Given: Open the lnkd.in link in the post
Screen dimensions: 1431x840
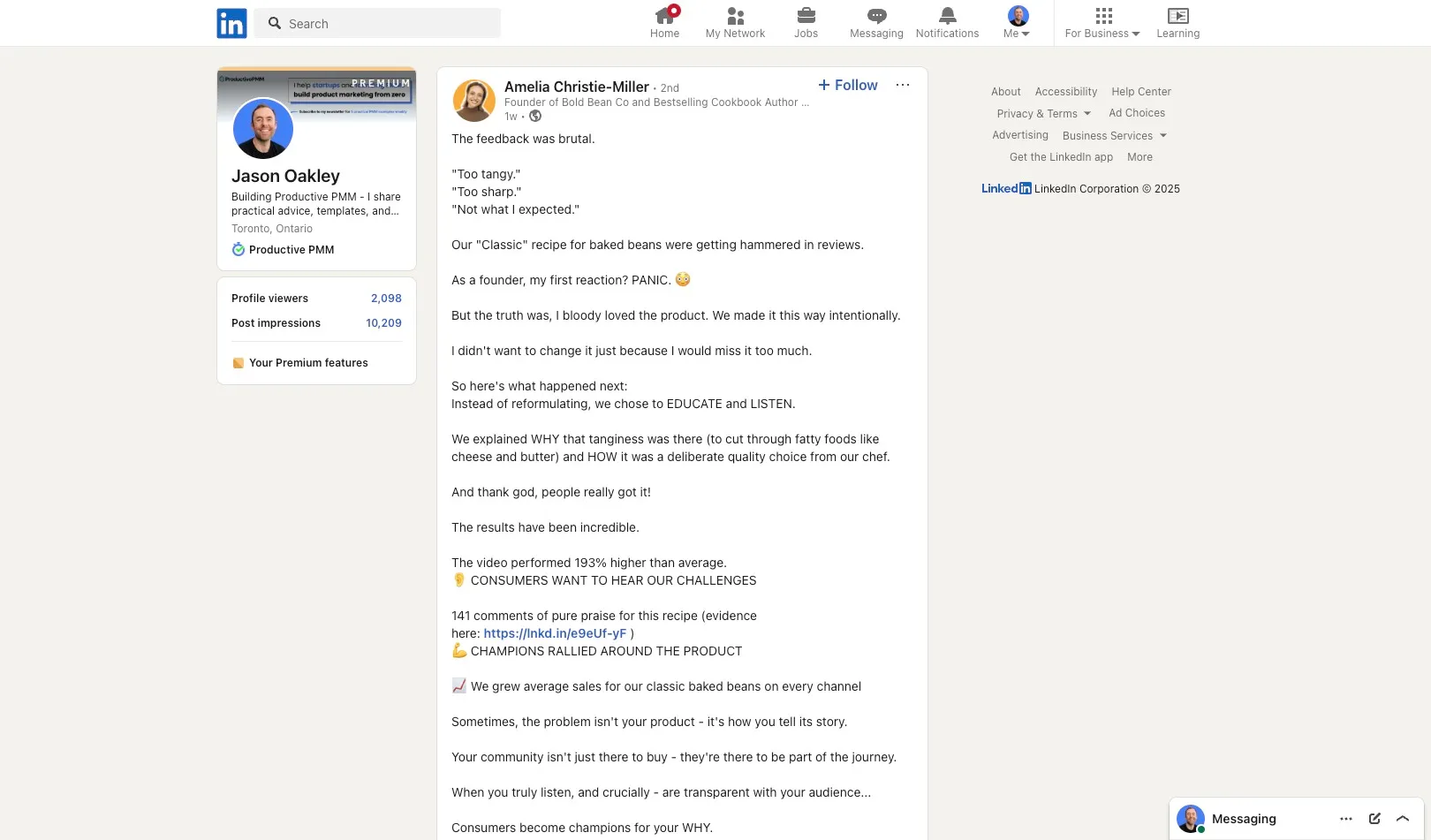Looking at the screenshot, I should (x=555, y=632).
